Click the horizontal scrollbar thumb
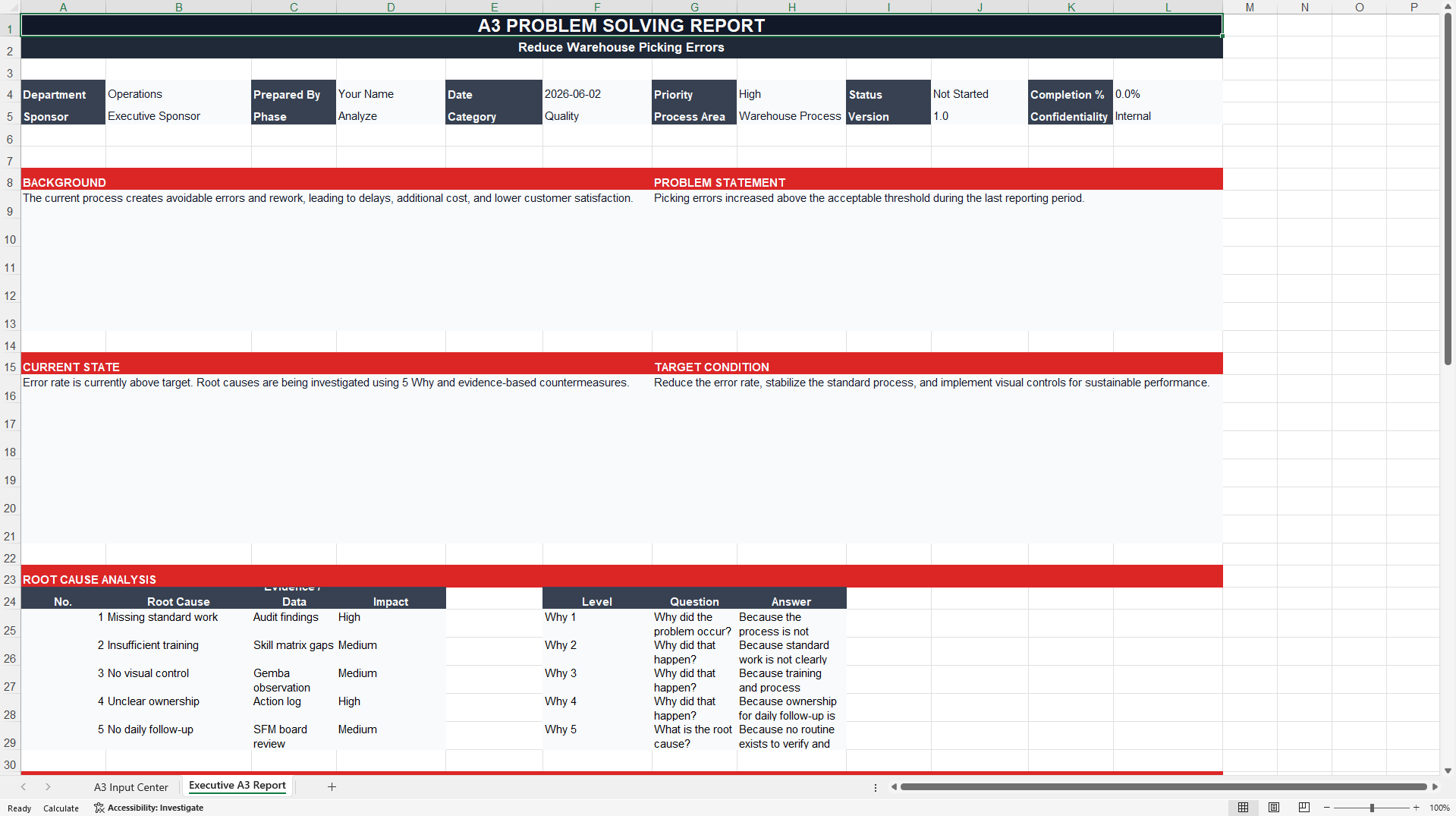This screenshot has width=1456, height=816. click(x=1163, y=786)
